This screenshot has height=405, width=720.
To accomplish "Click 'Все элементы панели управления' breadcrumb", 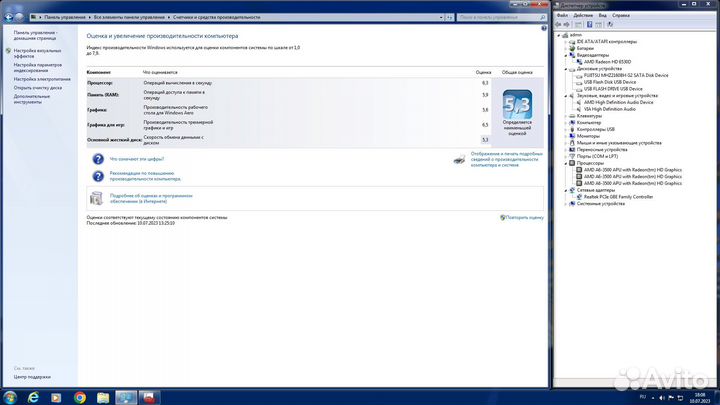I will point(129,17).
